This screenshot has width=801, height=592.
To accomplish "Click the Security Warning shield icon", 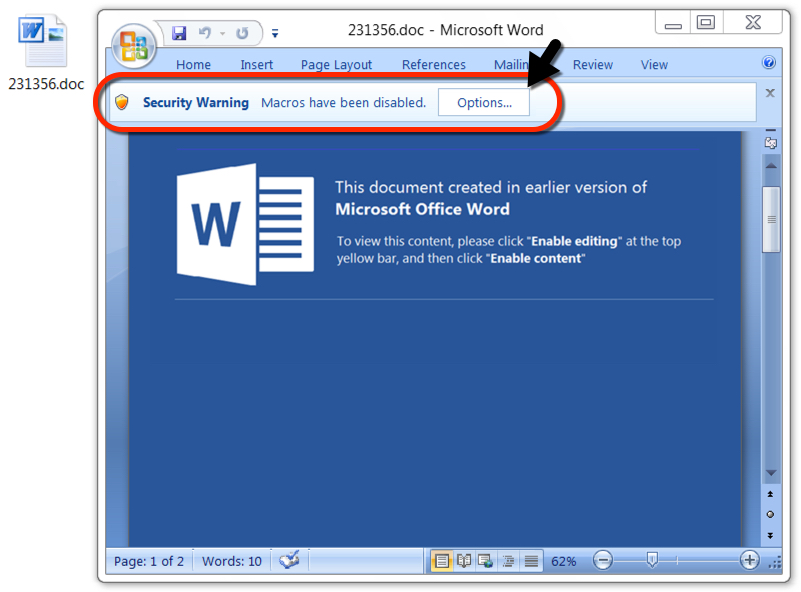I will (x=122, y=102).
